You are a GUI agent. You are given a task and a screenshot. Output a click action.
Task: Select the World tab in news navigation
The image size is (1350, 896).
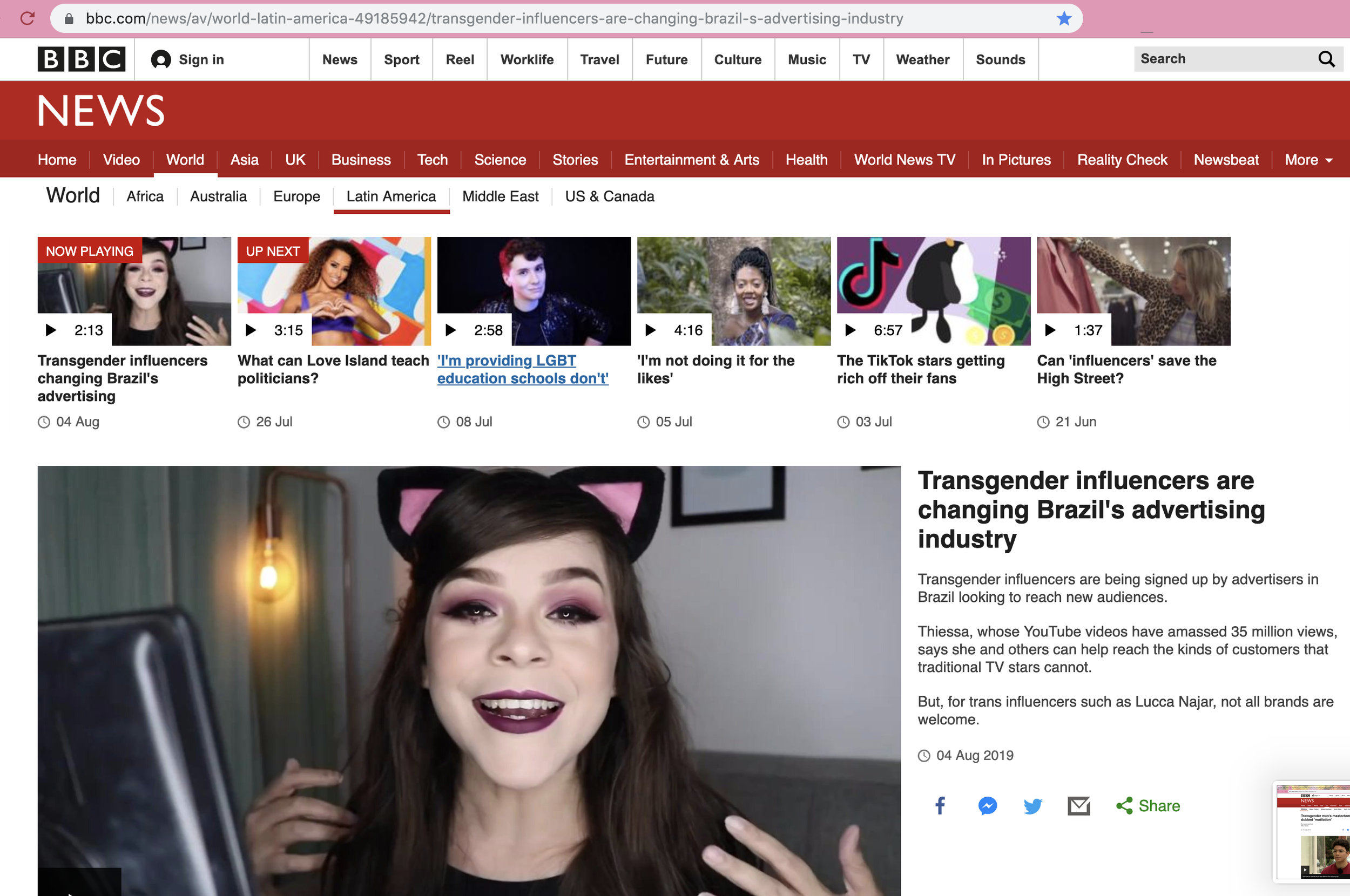(x=185, y=160)
